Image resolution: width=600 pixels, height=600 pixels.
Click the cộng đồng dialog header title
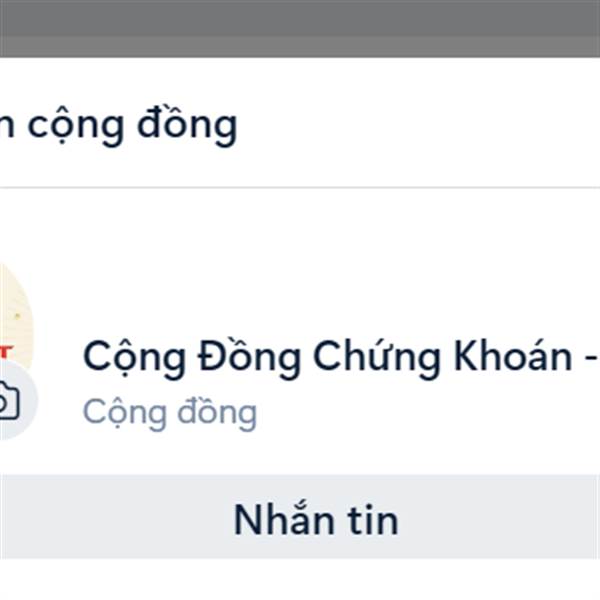point(118,126)
